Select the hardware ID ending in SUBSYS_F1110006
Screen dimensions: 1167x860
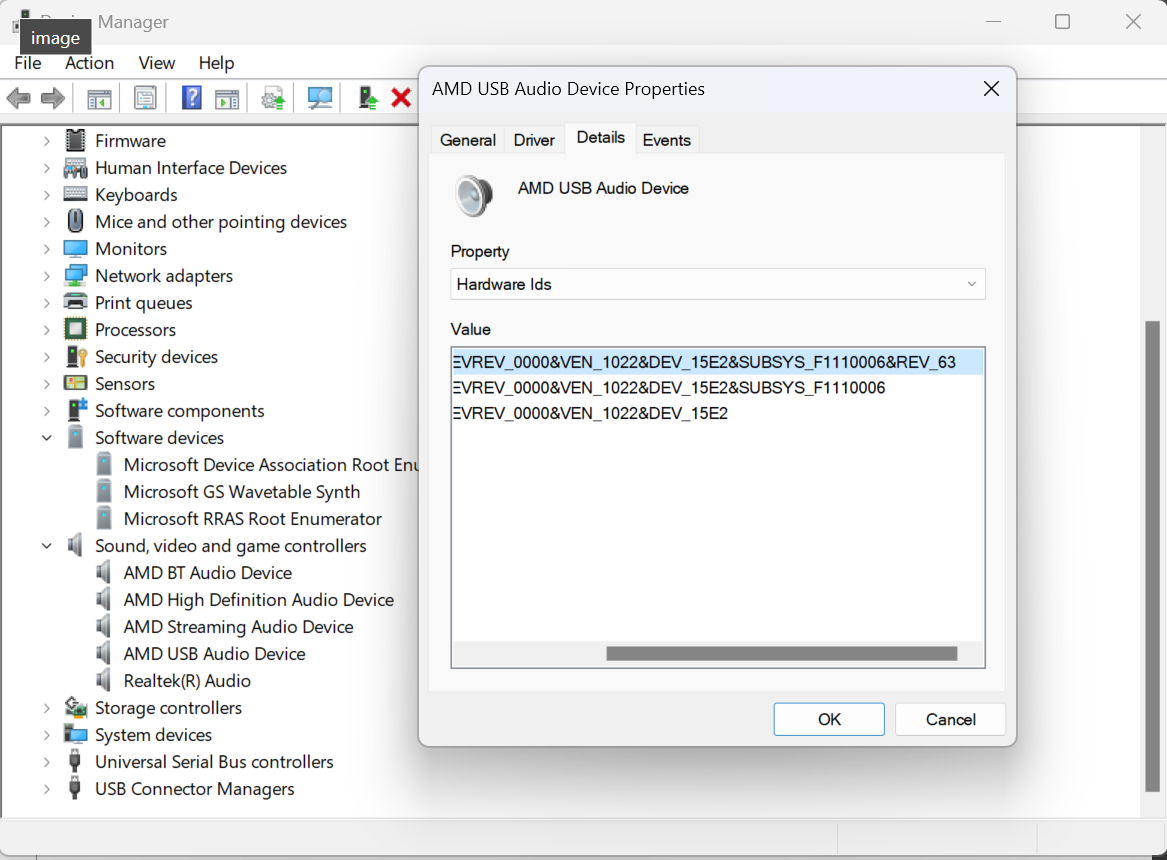[669, 388]
